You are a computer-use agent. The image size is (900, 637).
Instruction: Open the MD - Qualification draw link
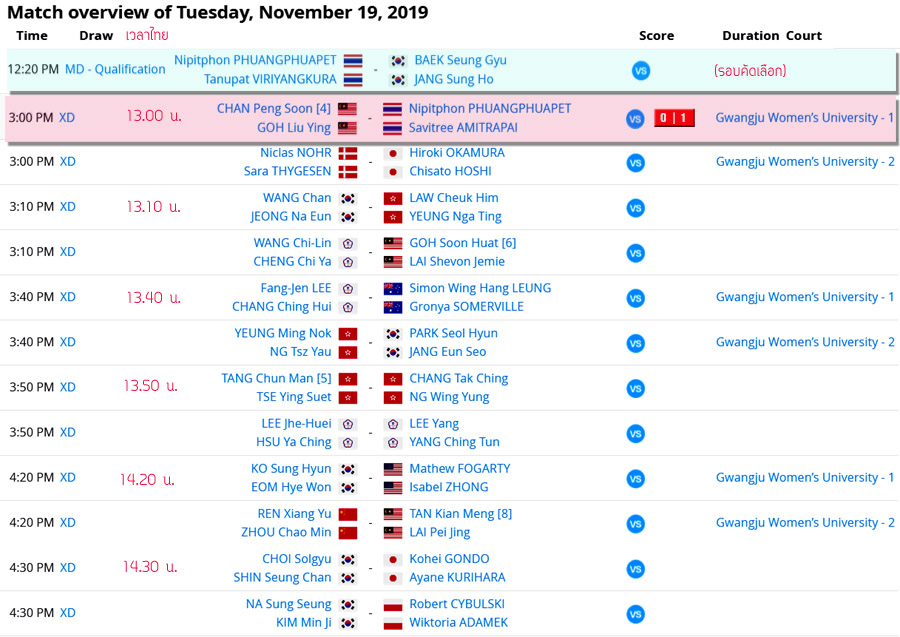(x=115, y=69)
